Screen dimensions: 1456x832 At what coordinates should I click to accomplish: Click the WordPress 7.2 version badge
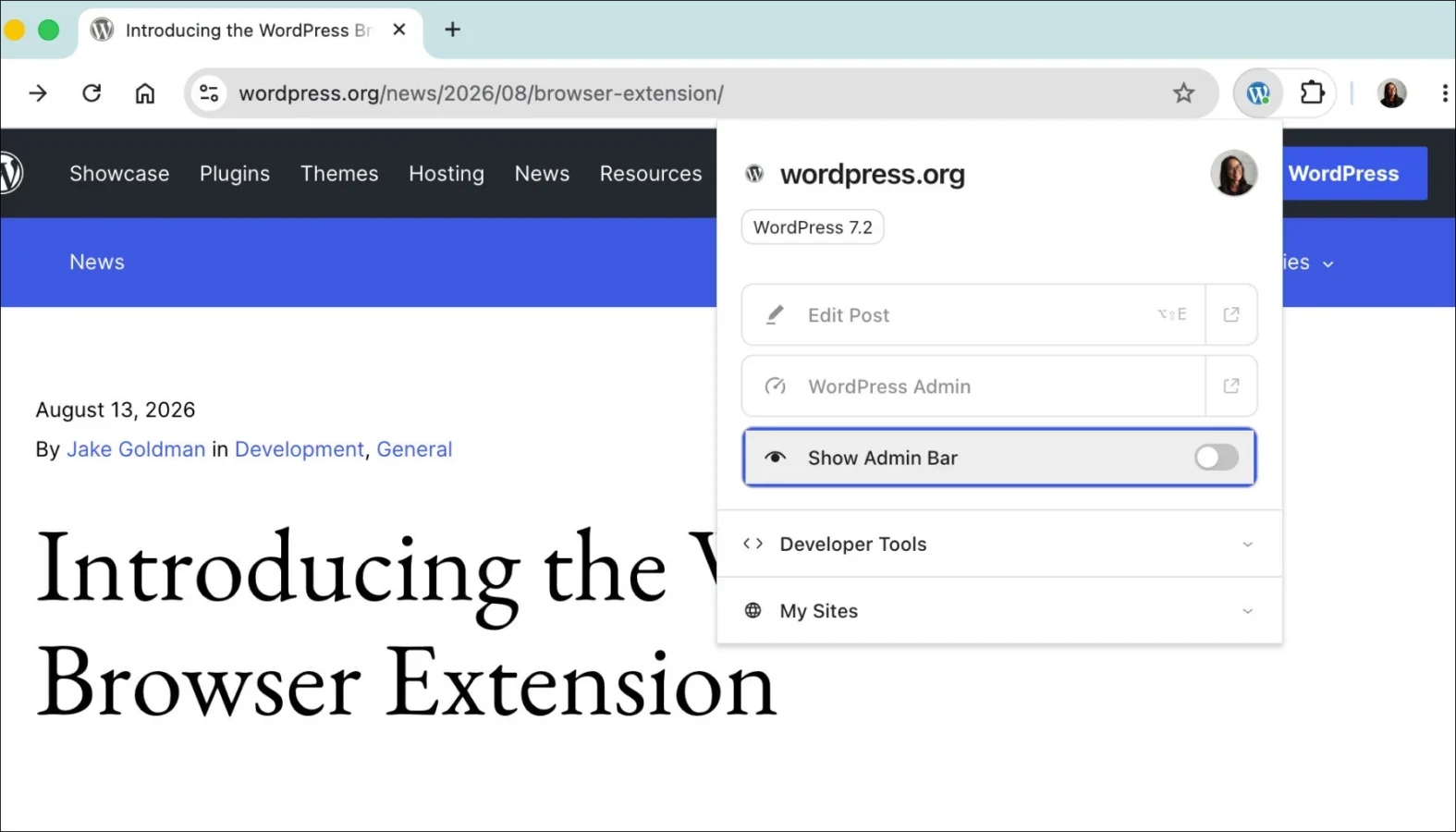(x=813, y=227)
